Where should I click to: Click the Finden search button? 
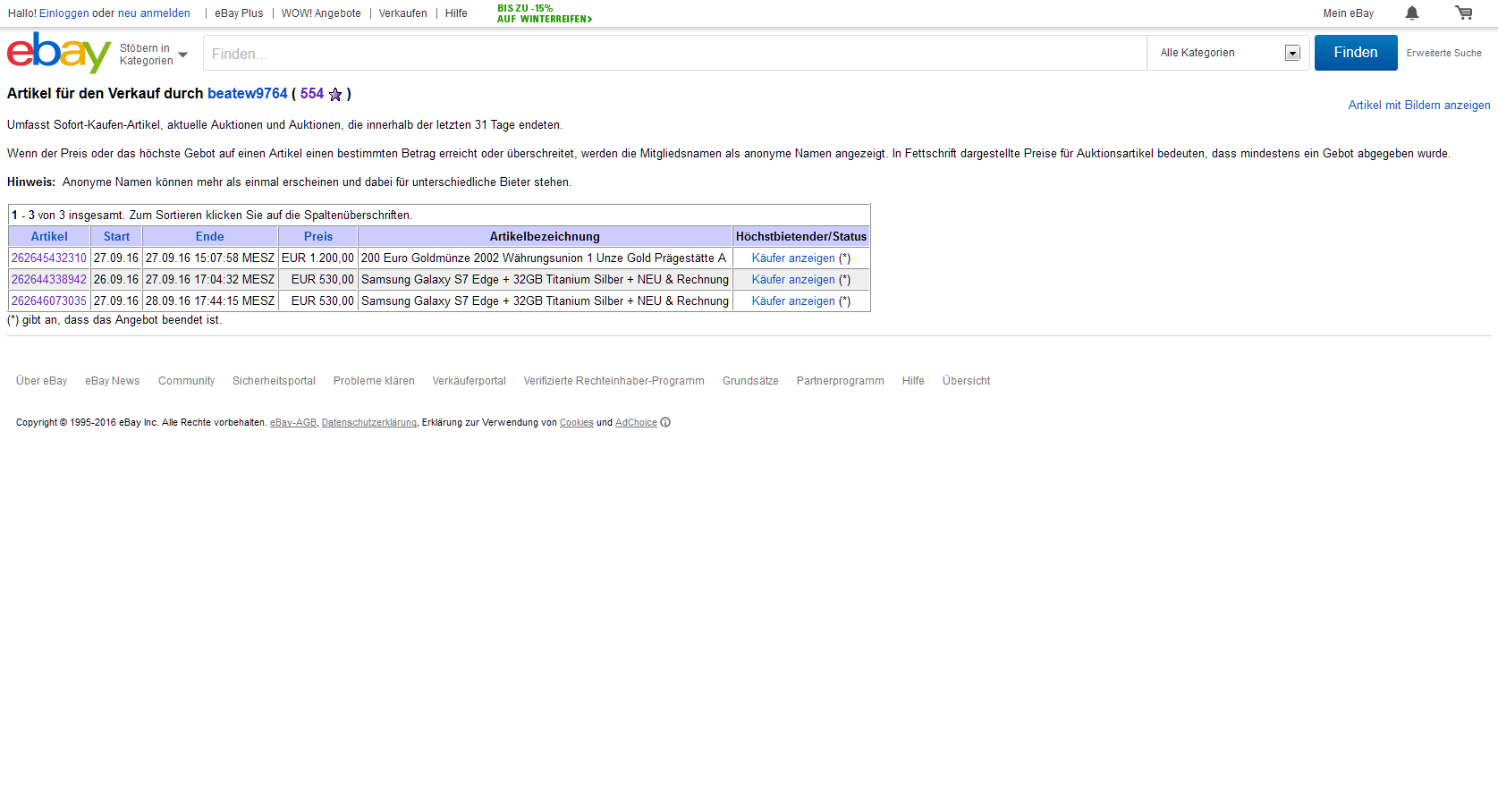(1356, 53)
